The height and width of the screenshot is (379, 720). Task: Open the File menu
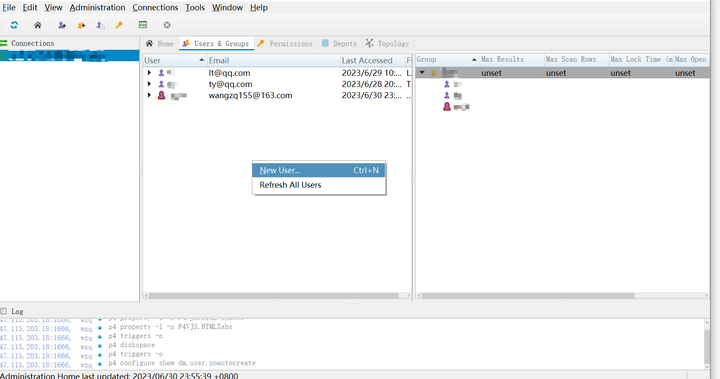pyautogui.click(x=9, y=8)
